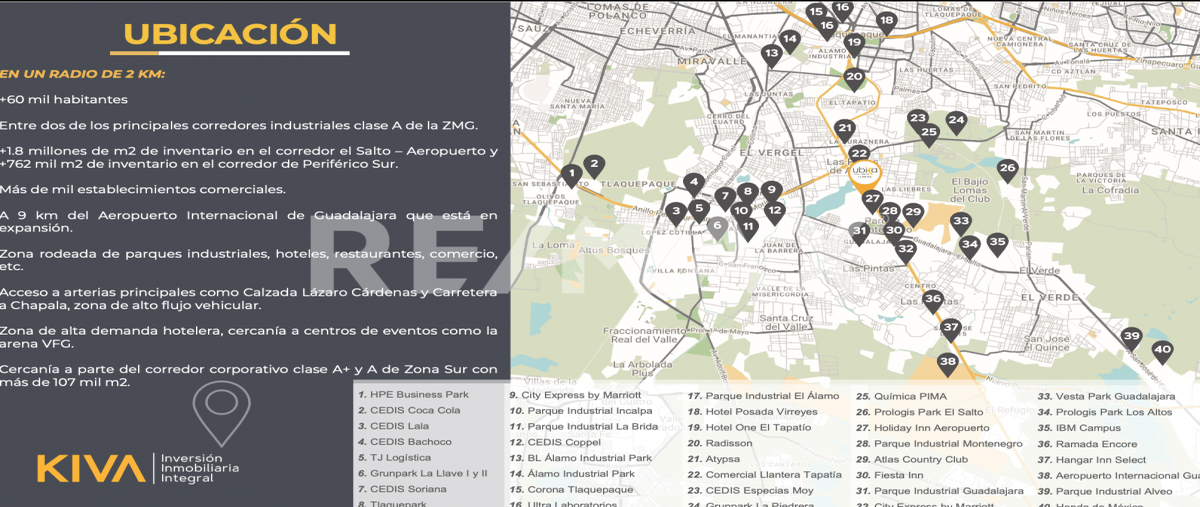Click the 'EN UN RADIO DE 2 KM:' subtitle

(82, 74)
